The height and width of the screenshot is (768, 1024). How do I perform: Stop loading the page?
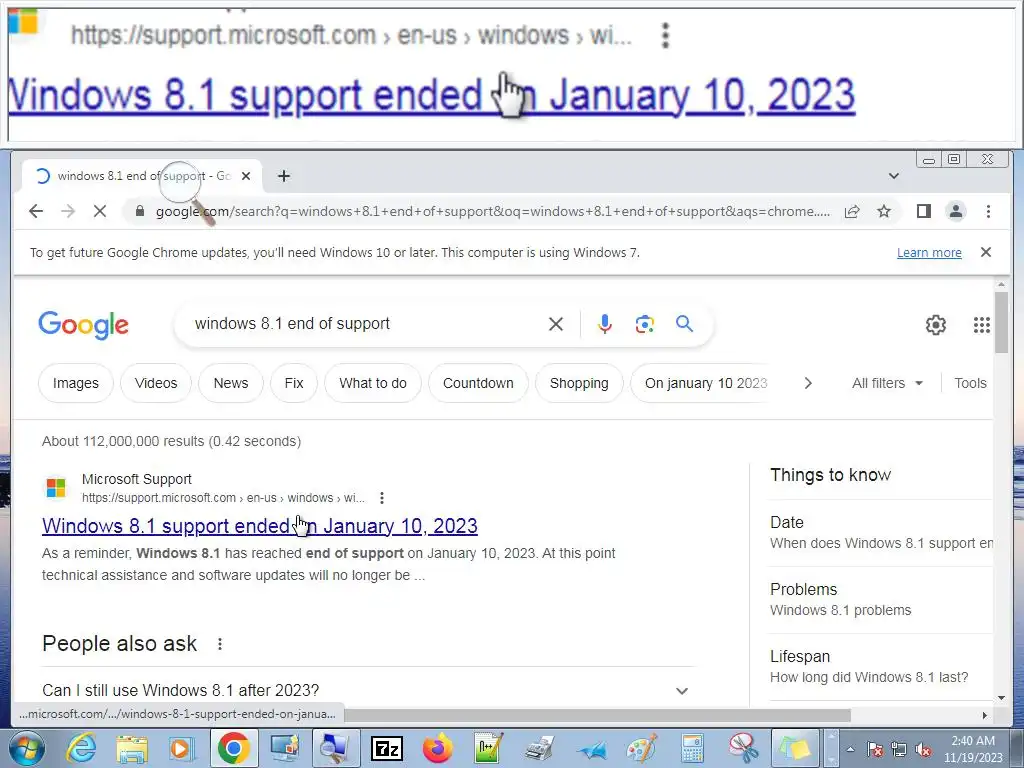tap(99, 211)
